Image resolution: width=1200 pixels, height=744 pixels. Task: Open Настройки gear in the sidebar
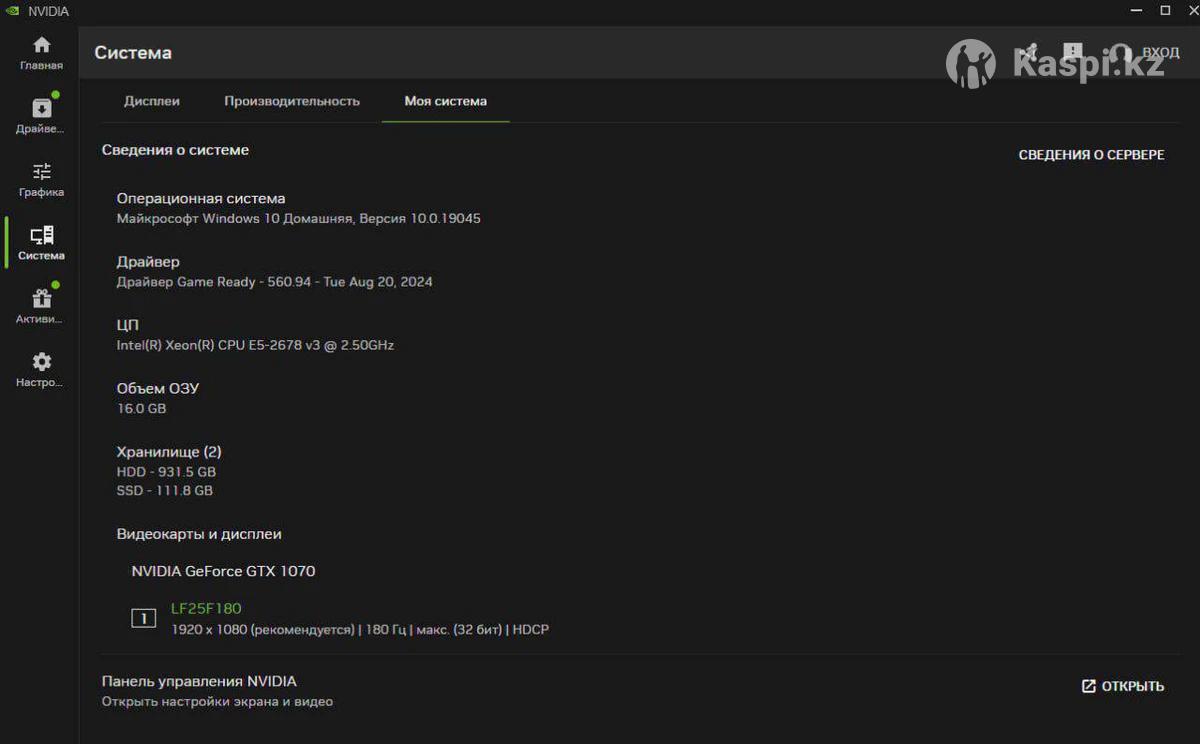(x=41, y=370)
